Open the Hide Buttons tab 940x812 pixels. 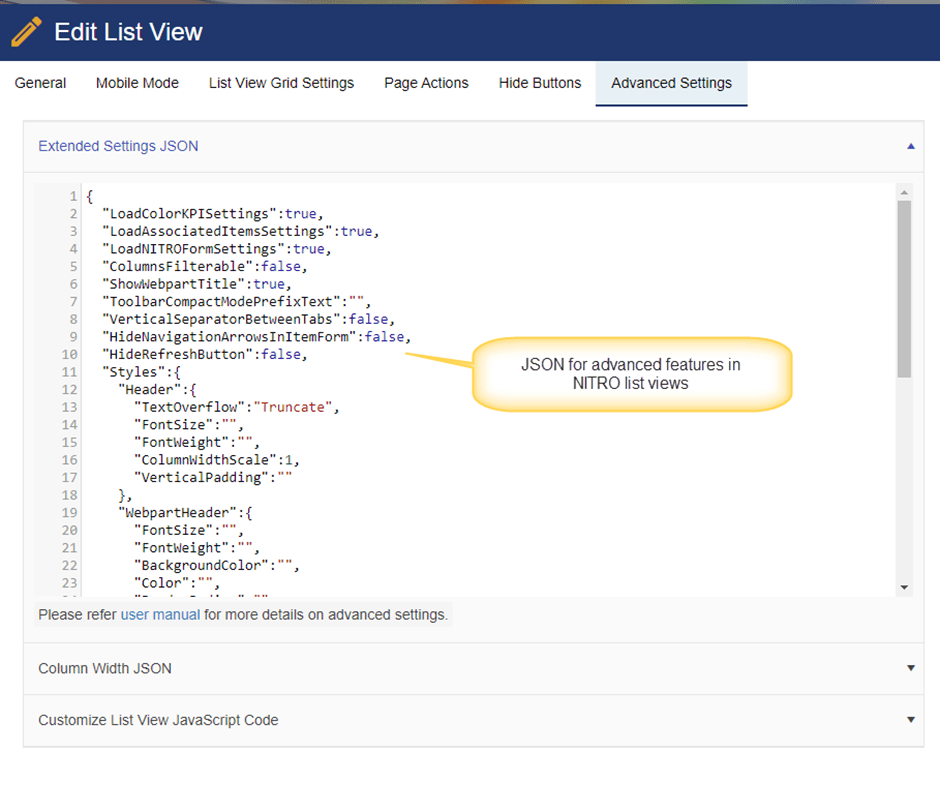coord(540,83)
